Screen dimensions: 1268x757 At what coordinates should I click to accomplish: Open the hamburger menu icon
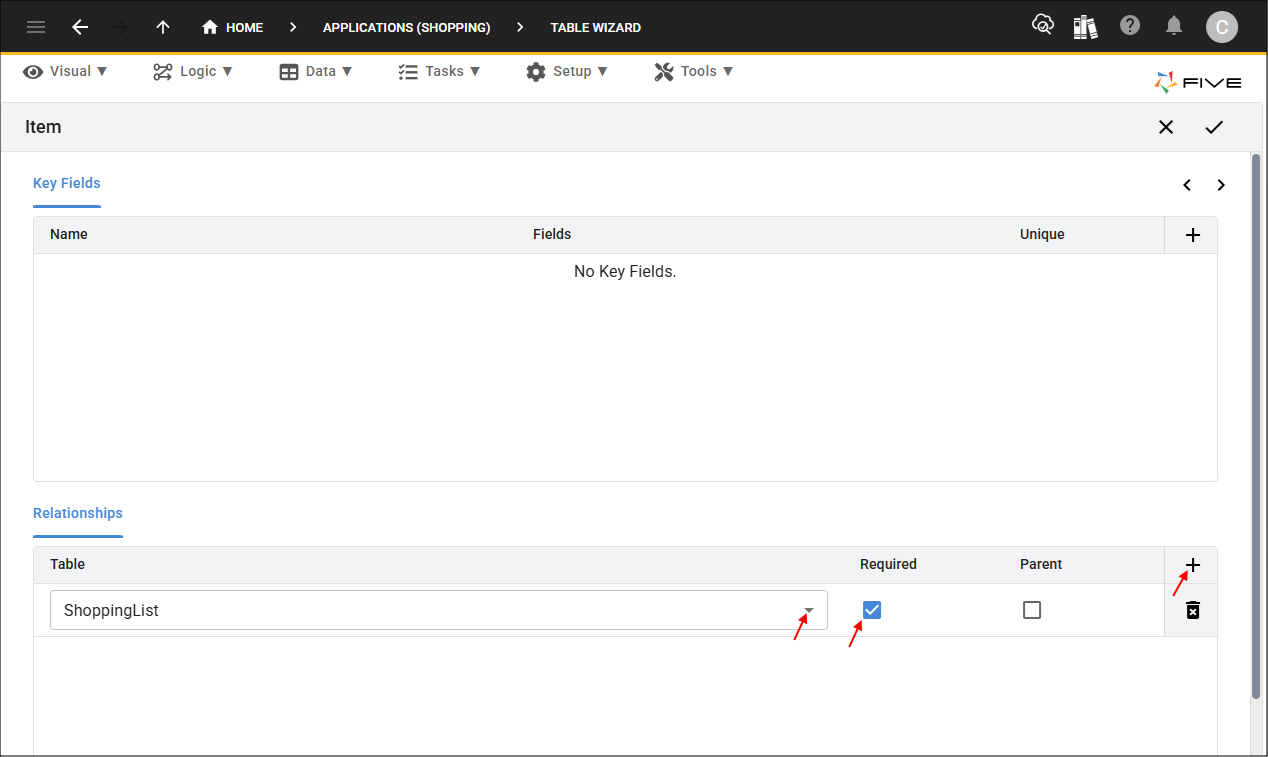coord(36,27)
